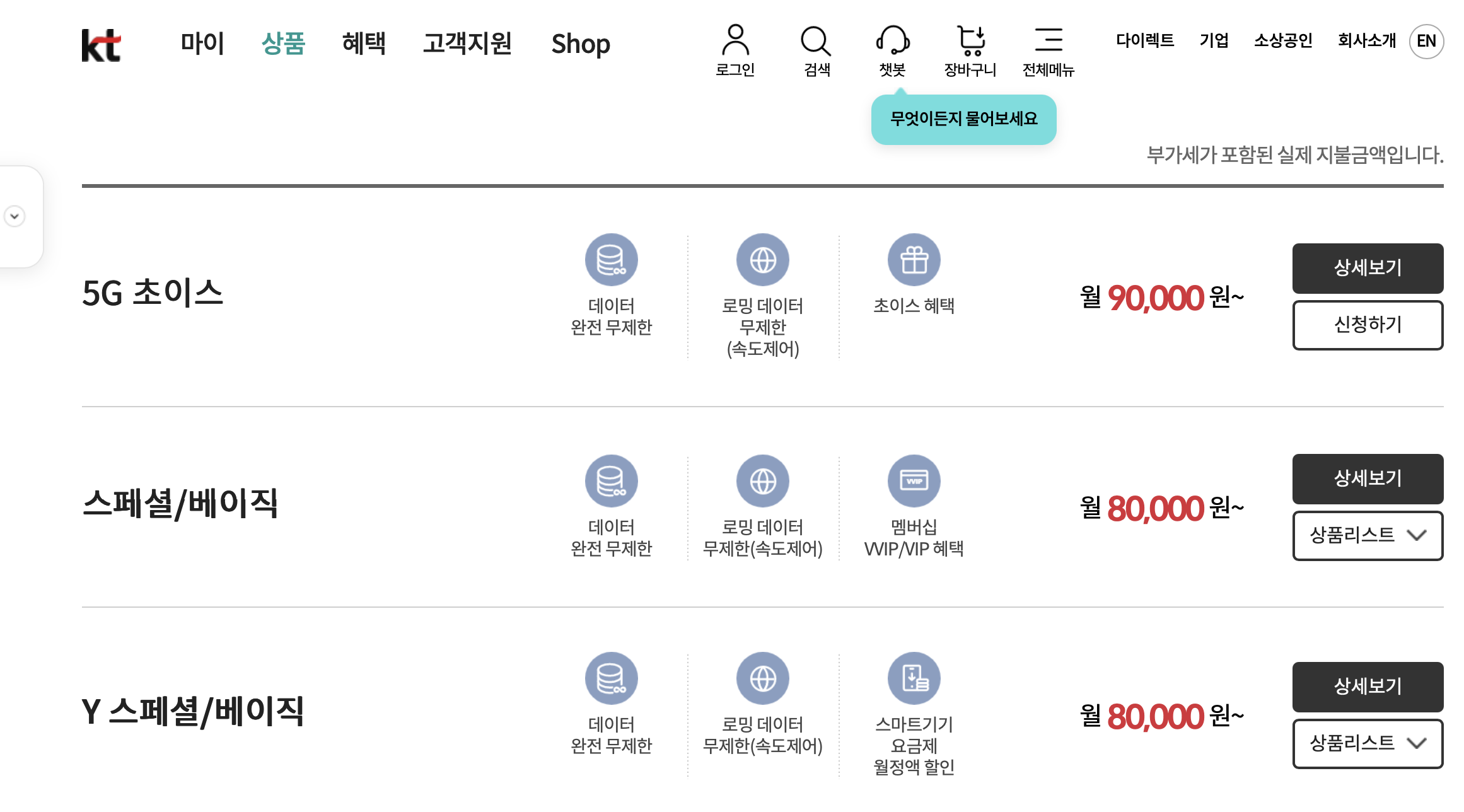
Task: Select the Shop menu item
Action: [x=581, y=44]
